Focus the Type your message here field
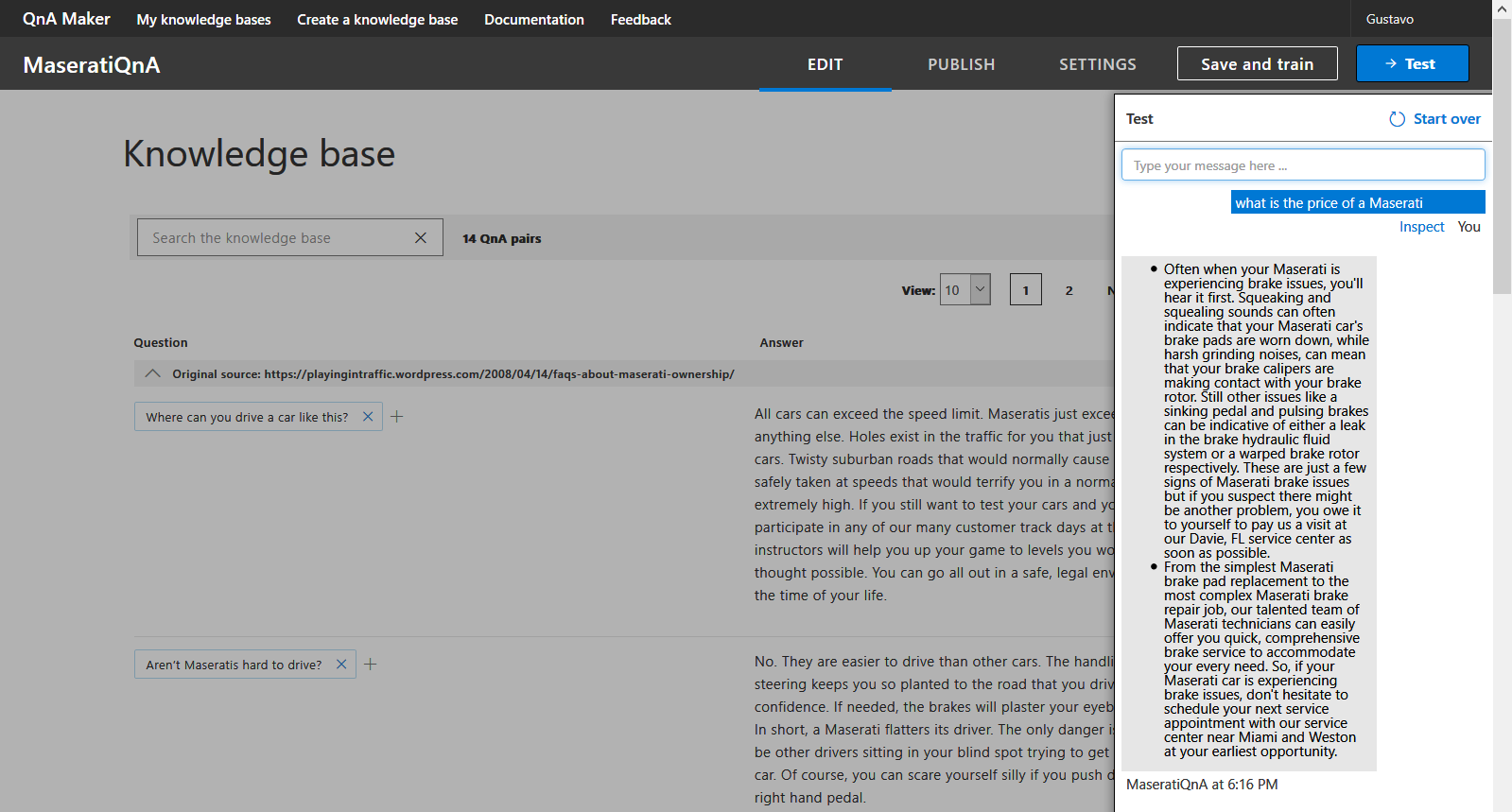1512x812 pixels. (1303, 165)
